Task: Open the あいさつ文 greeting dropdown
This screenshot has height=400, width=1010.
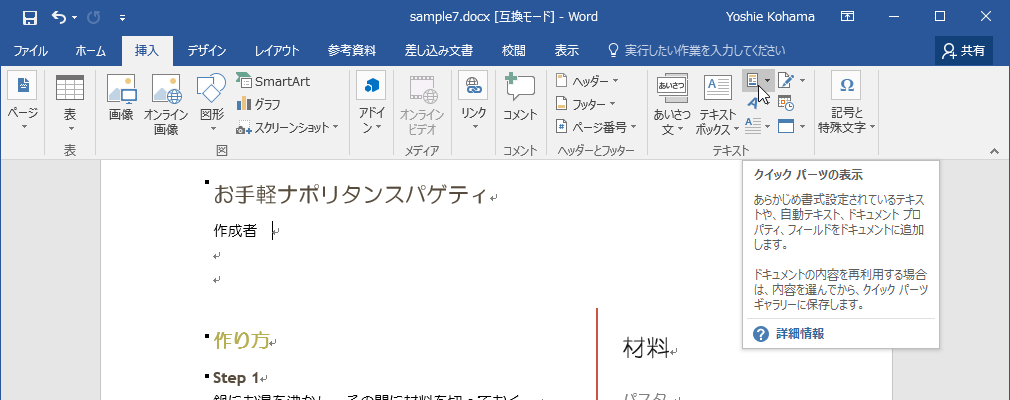Action: click(672, 104)
